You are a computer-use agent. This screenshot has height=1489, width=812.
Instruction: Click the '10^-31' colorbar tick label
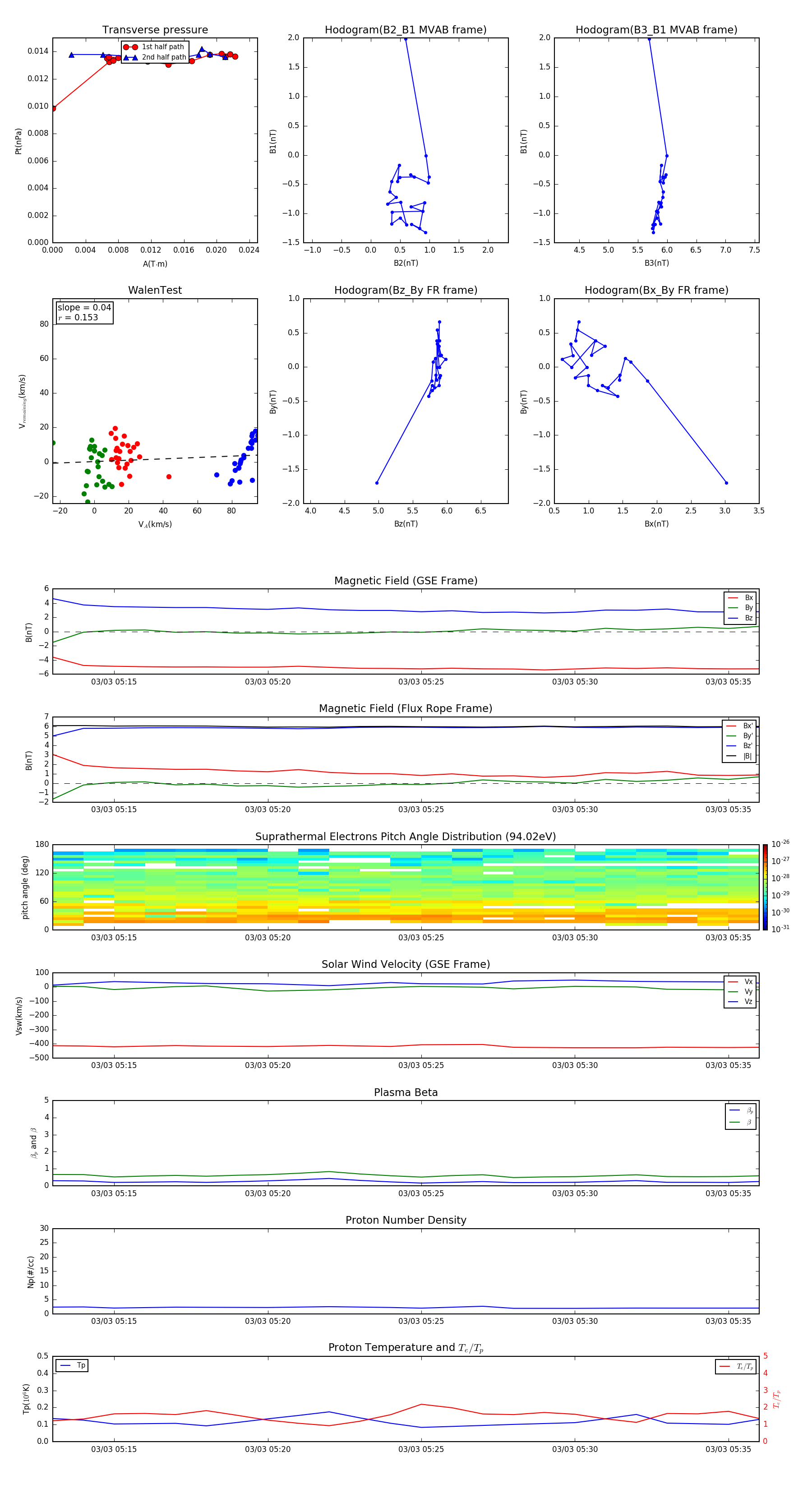pos(780,929)
